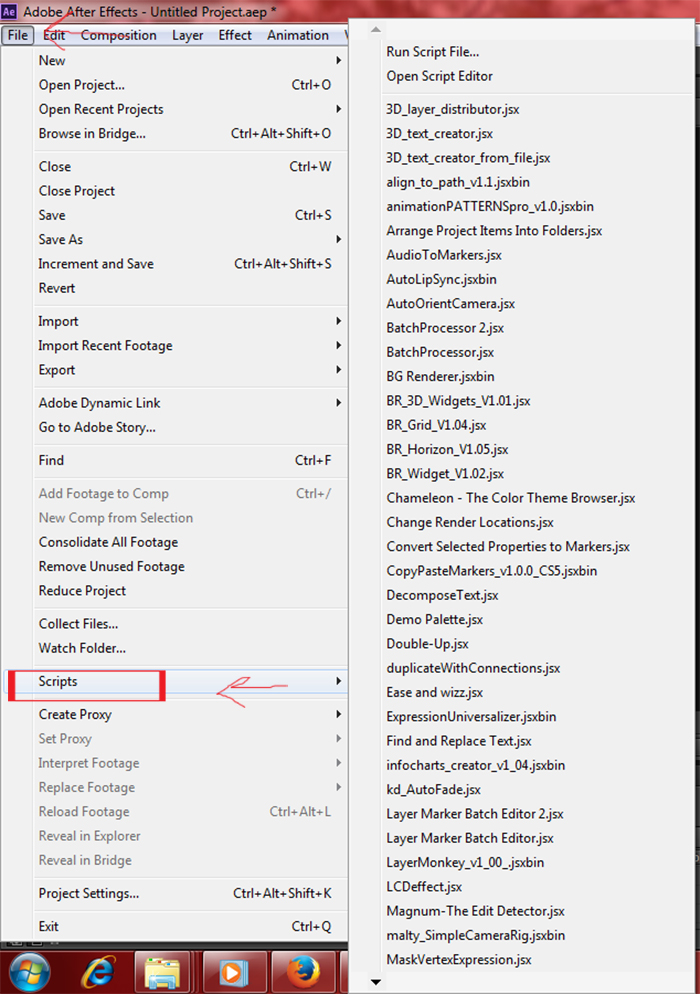Choose Exit from File menu
Viewport: 700px width, 994px height.
click(x=189, y=926)
